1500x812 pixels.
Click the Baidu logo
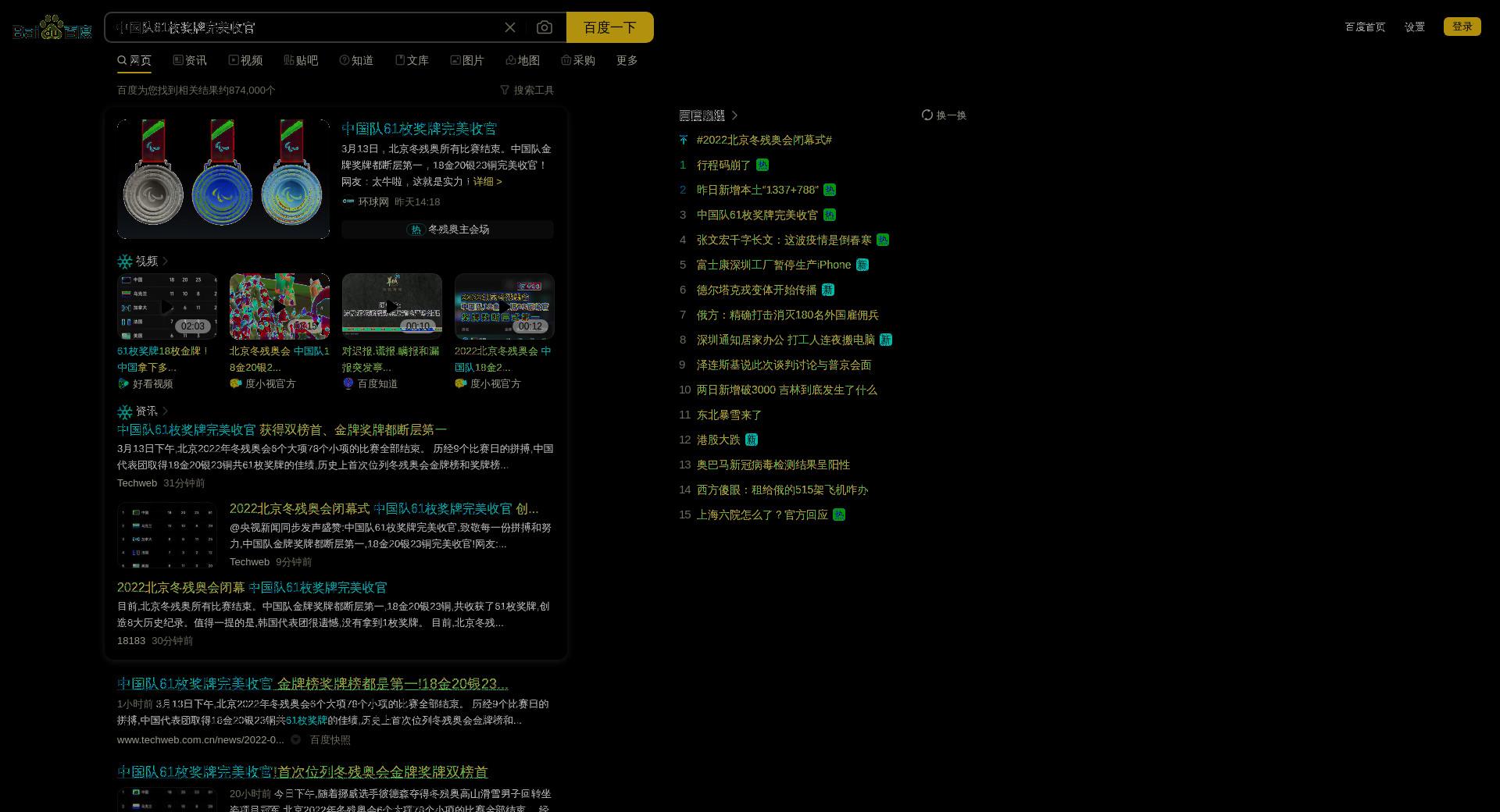pos(52,27)
